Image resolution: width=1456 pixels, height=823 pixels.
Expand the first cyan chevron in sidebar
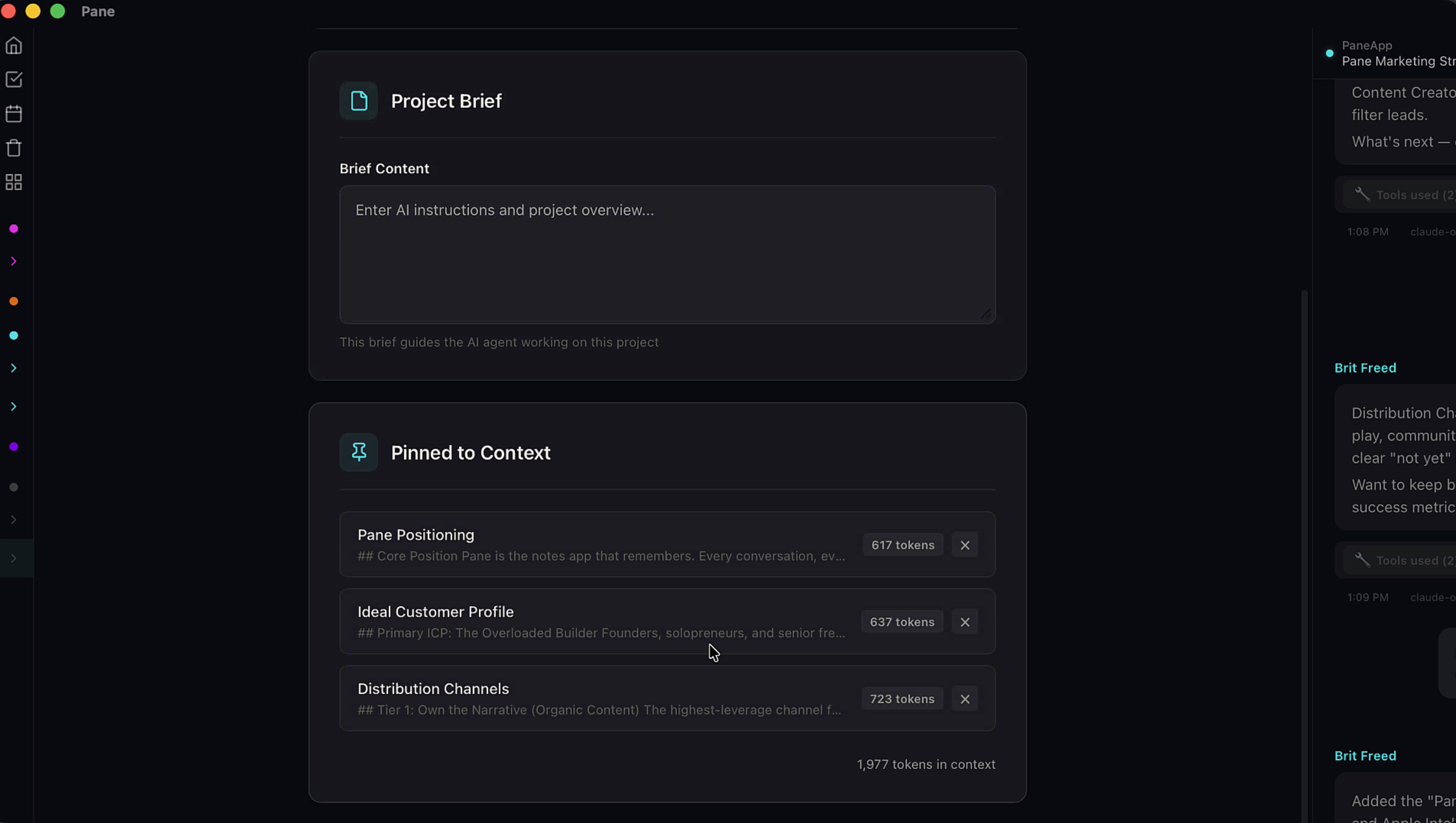[14, 368]
